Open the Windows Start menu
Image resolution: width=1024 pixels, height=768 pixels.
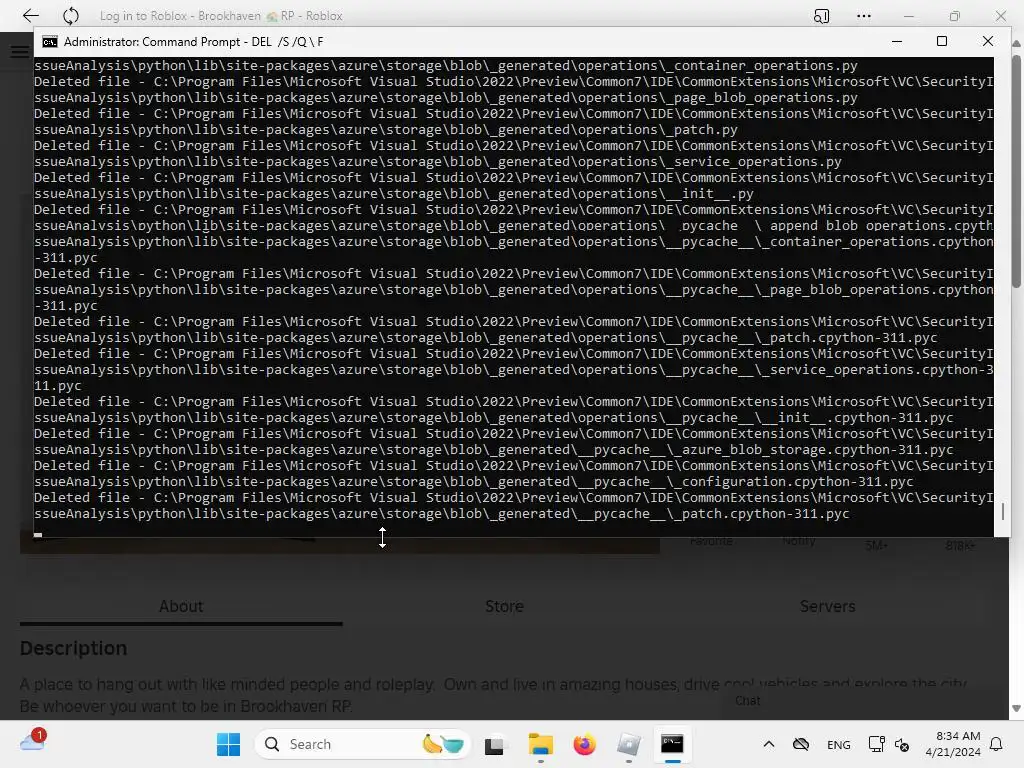229,744
